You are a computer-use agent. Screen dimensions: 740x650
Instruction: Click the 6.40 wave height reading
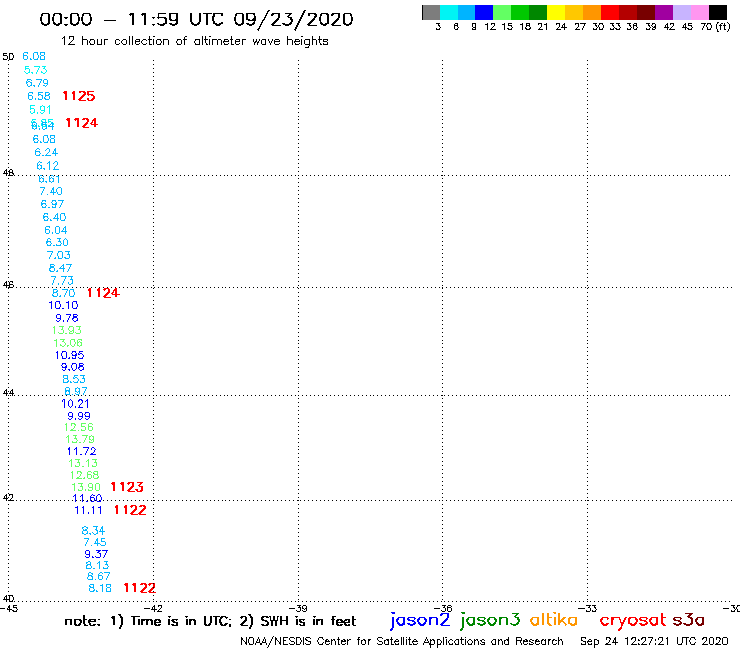[x=54, y=217]
